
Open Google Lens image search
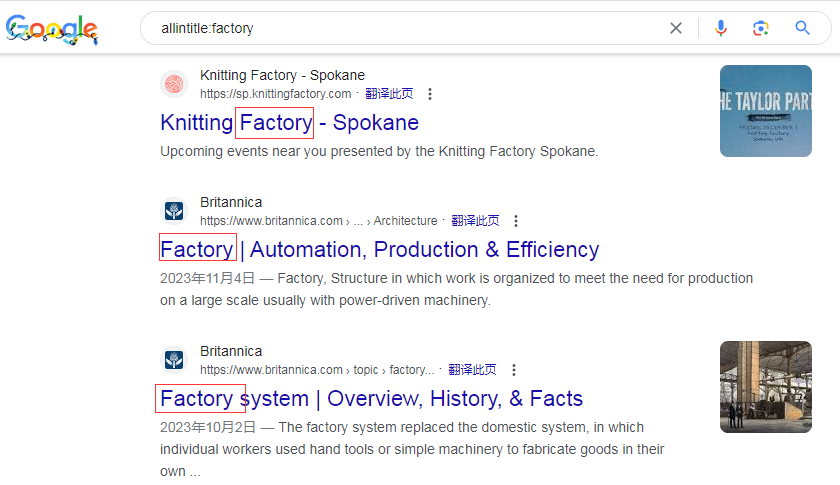point(761,28)
